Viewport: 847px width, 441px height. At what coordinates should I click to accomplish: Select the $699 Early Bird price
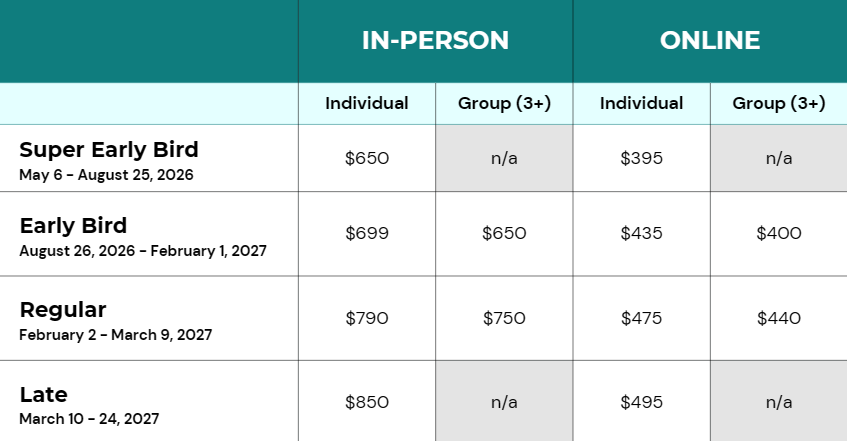pos(367,234)
